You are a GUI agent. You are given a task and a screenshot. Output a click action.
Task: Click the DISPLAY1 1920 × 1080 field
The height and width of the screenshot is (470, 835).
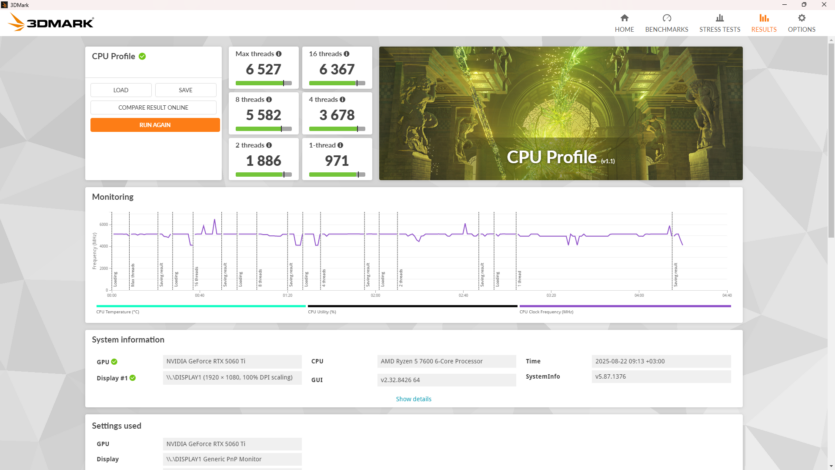[232, 378]
